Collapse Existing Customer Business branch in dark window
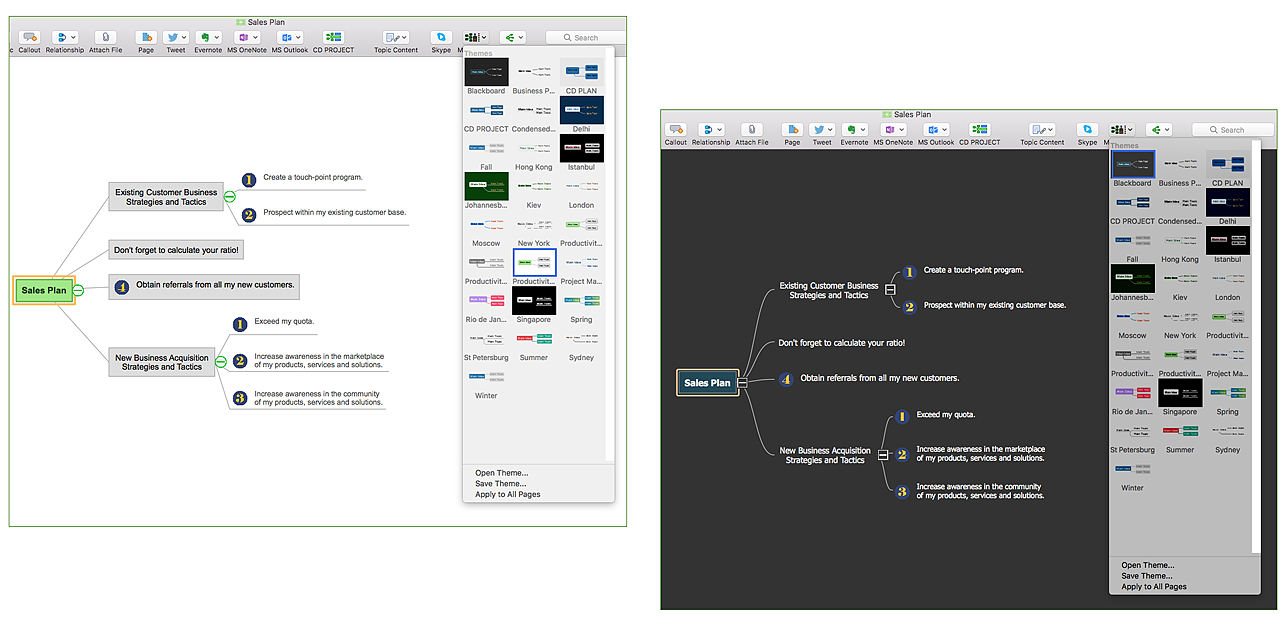Viewport: 1286px width, 634px height. click(890, 290)
